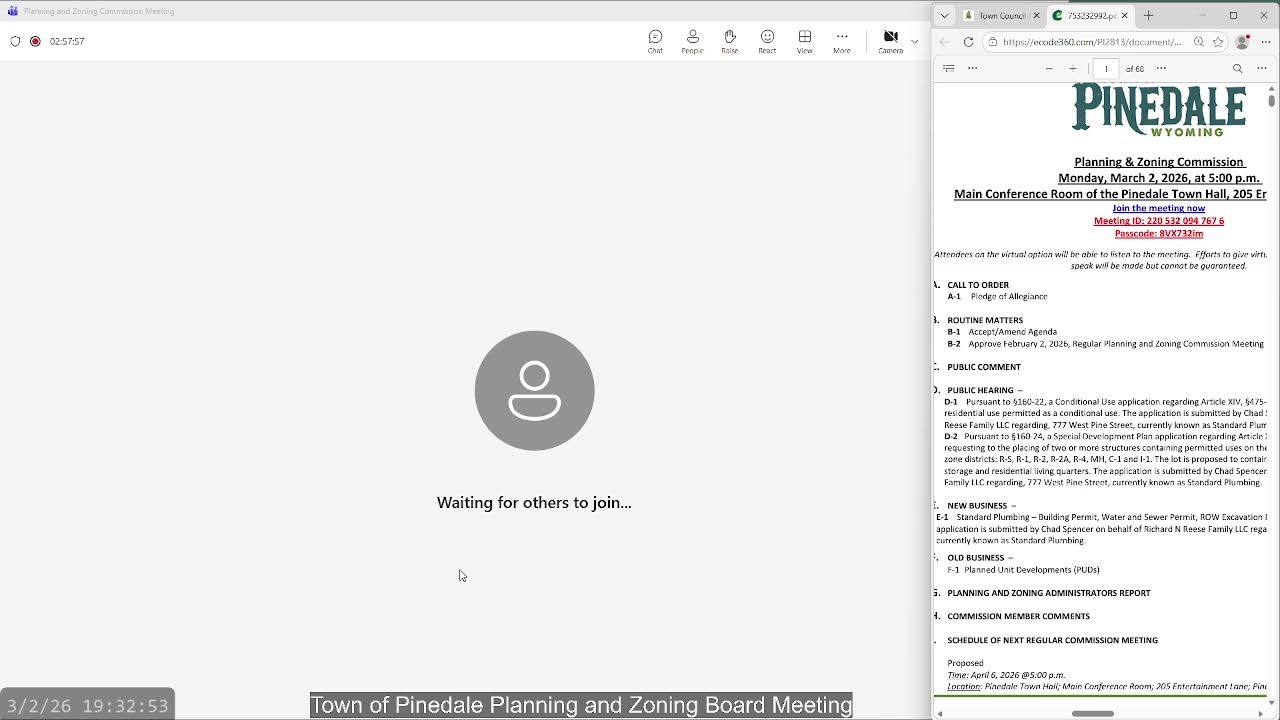Click the participant avatar placeholder
The height and width of the screenshot is (720, 1280).
pyautogui.click(x=534, y=390)
